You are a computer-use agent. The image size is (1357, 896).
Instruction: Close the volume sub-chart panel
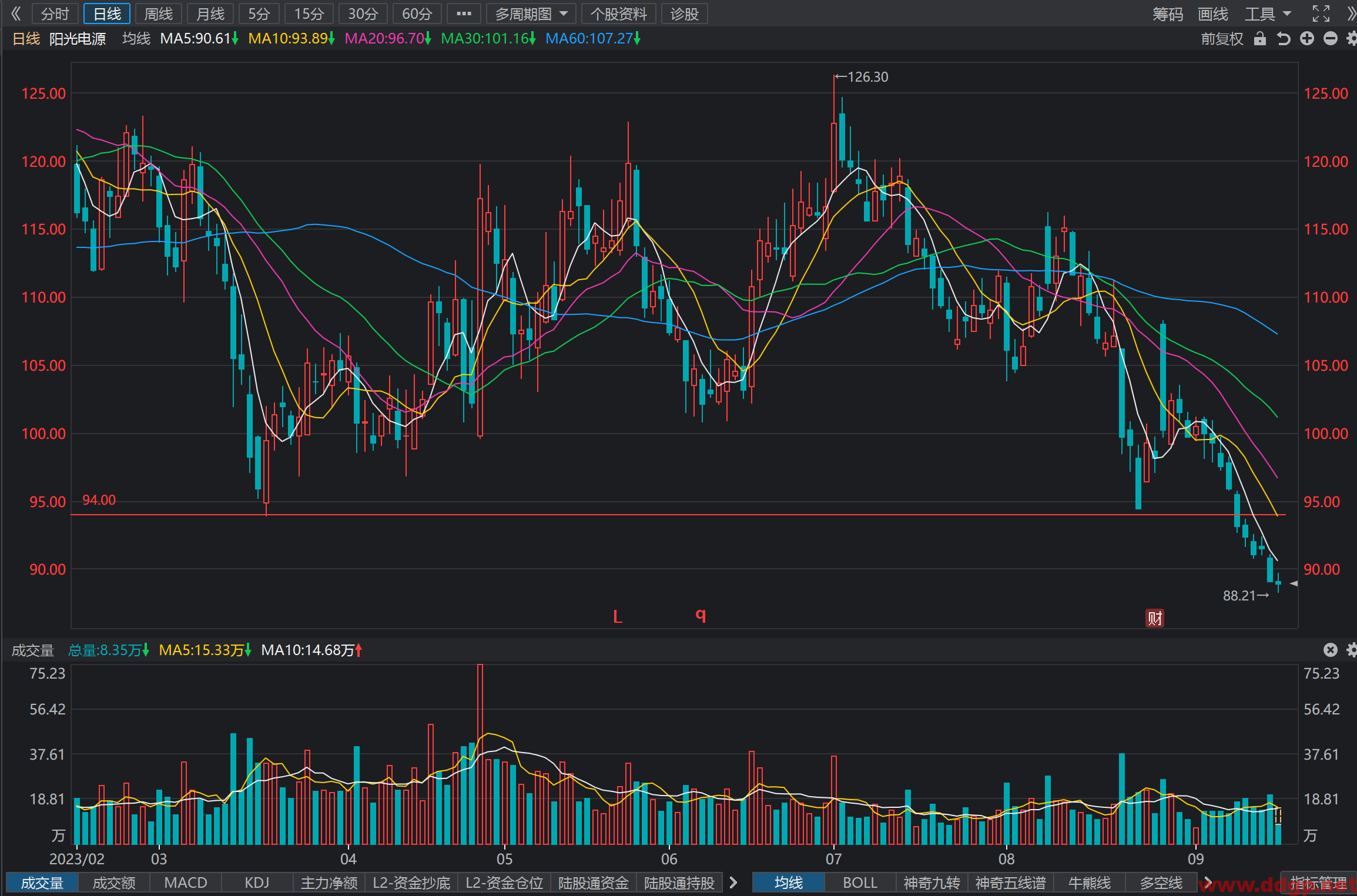pyautogui.click(x=1331, y=650)
